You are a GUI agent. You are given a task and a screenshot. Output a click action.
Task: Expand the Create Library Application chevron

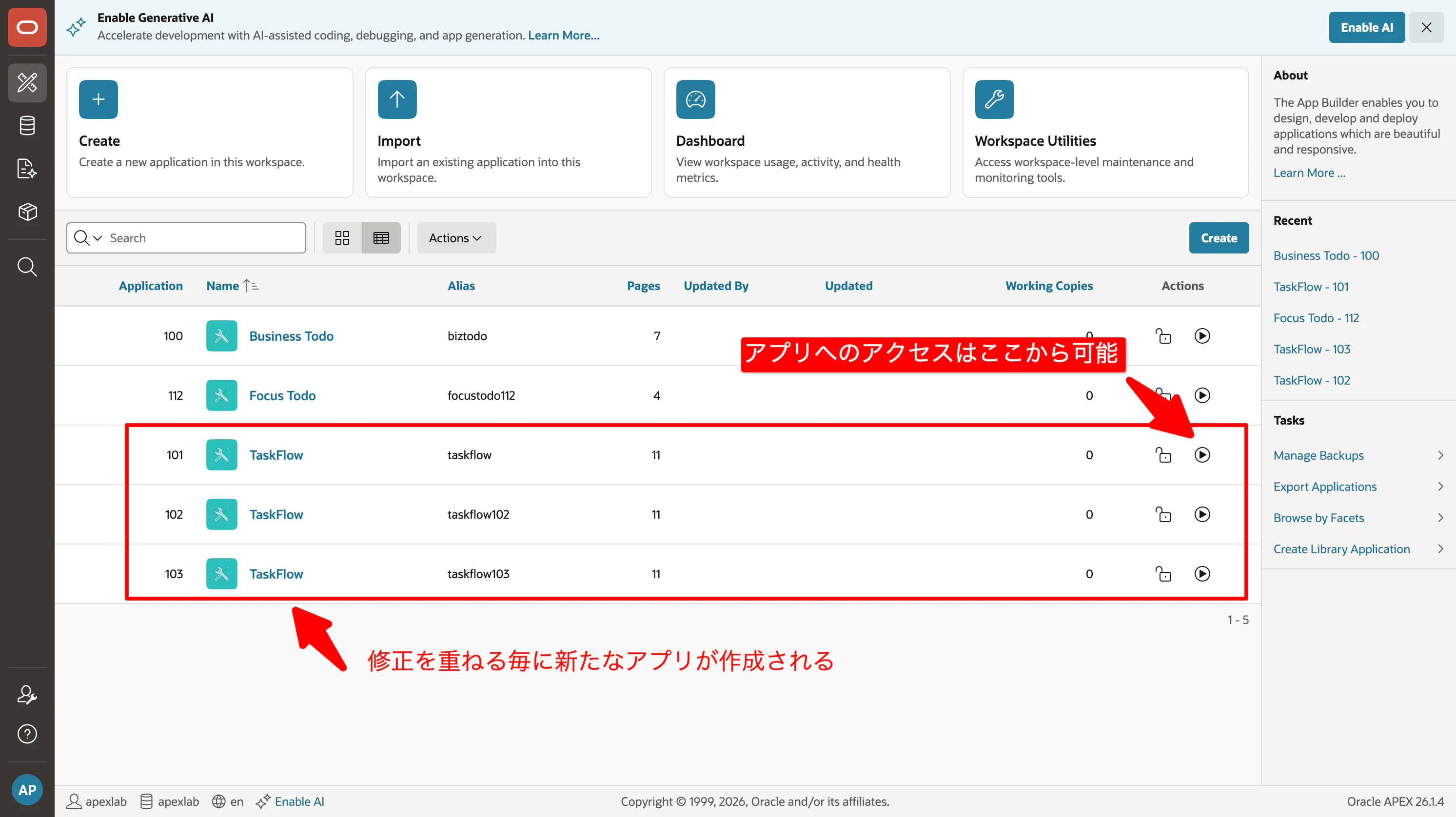(x=1440, y=549)
